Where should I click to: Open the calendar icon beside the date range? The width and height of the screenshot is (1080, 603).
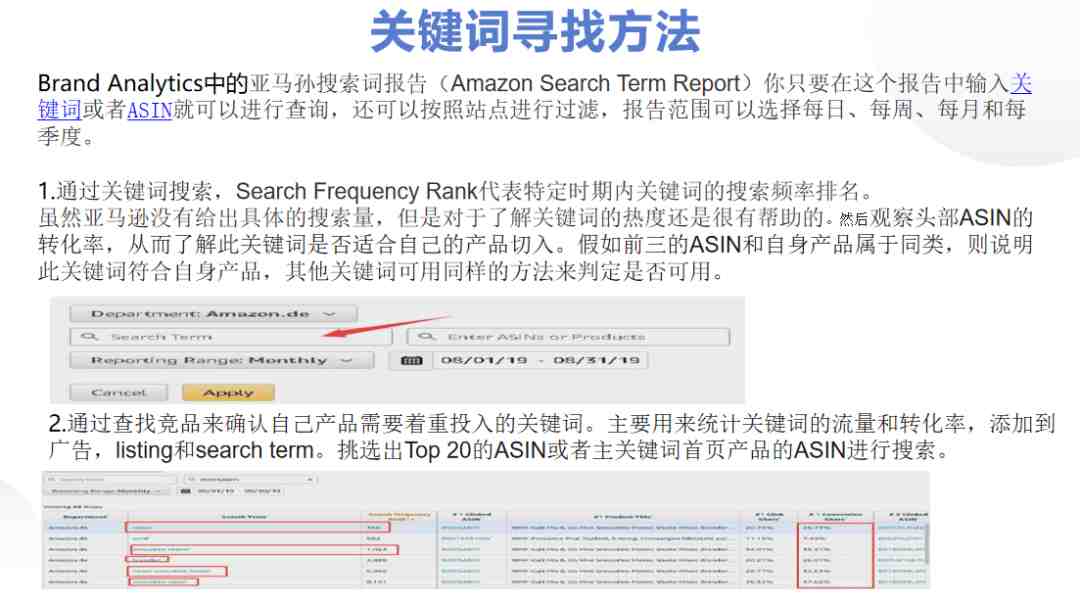pos(411,360)
